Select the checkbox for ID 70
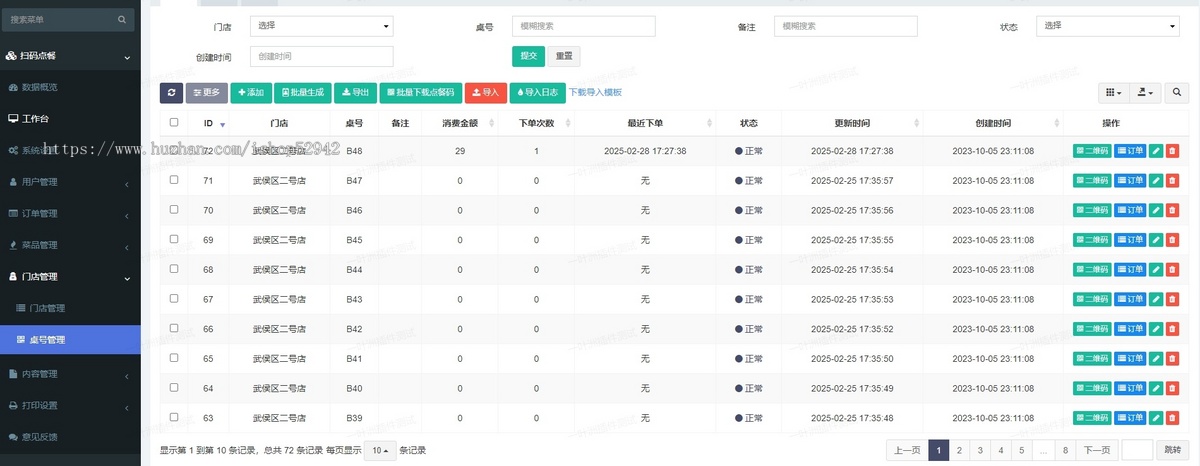Screen dimensions: 1200x466 click(x=174, y=210)
